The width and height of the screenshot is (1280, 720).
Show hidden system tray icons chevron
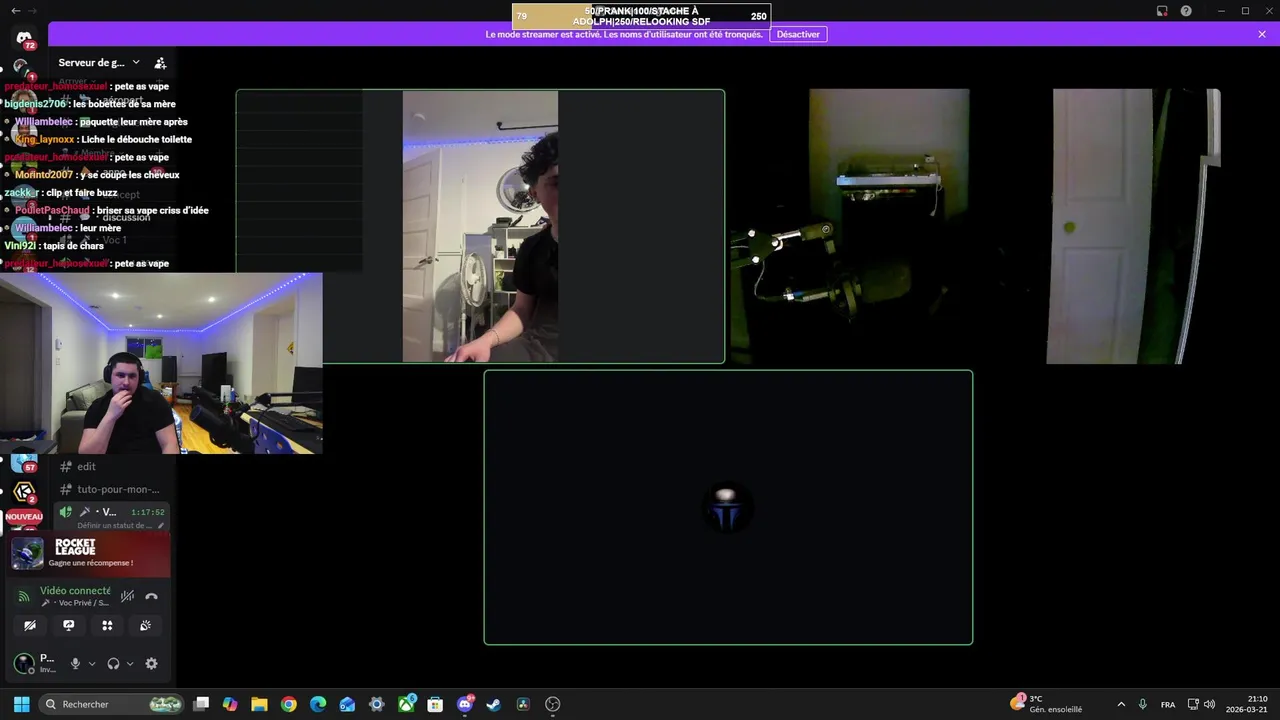point(1121,704)
